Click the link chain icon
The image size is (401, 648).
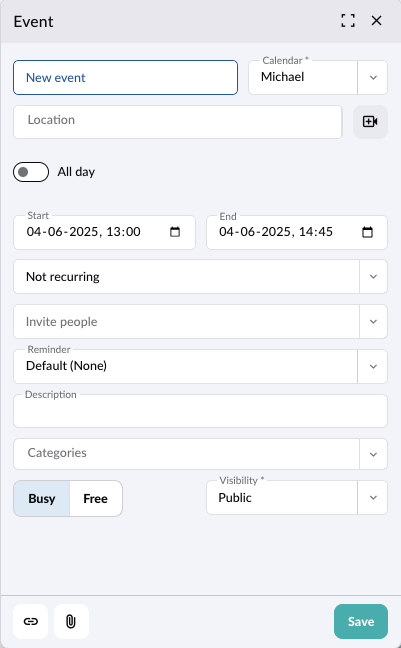pyautogui.click(x=31, y=621)
